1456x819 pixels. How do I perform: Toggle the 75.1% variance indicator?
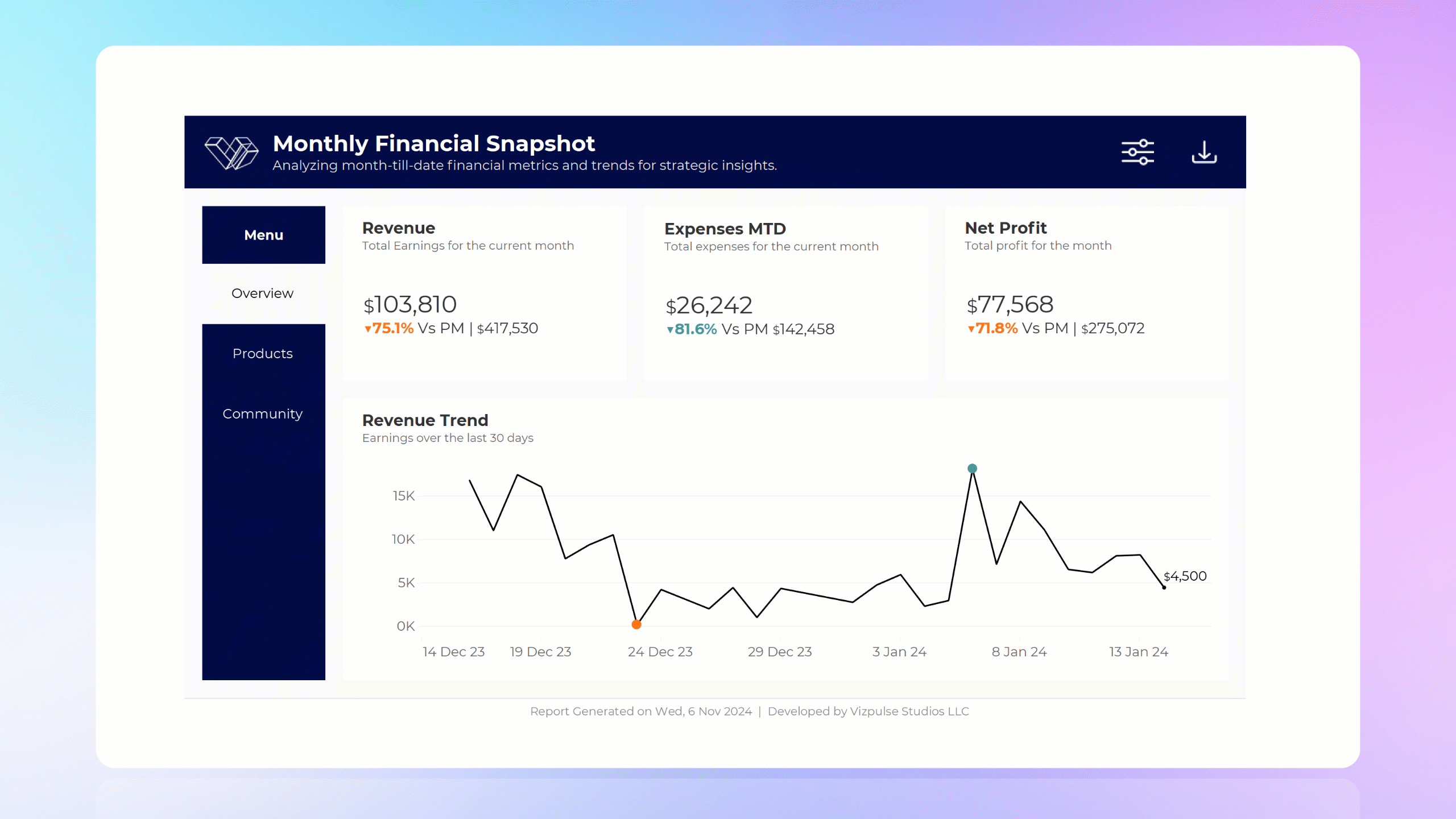point(388,327)
